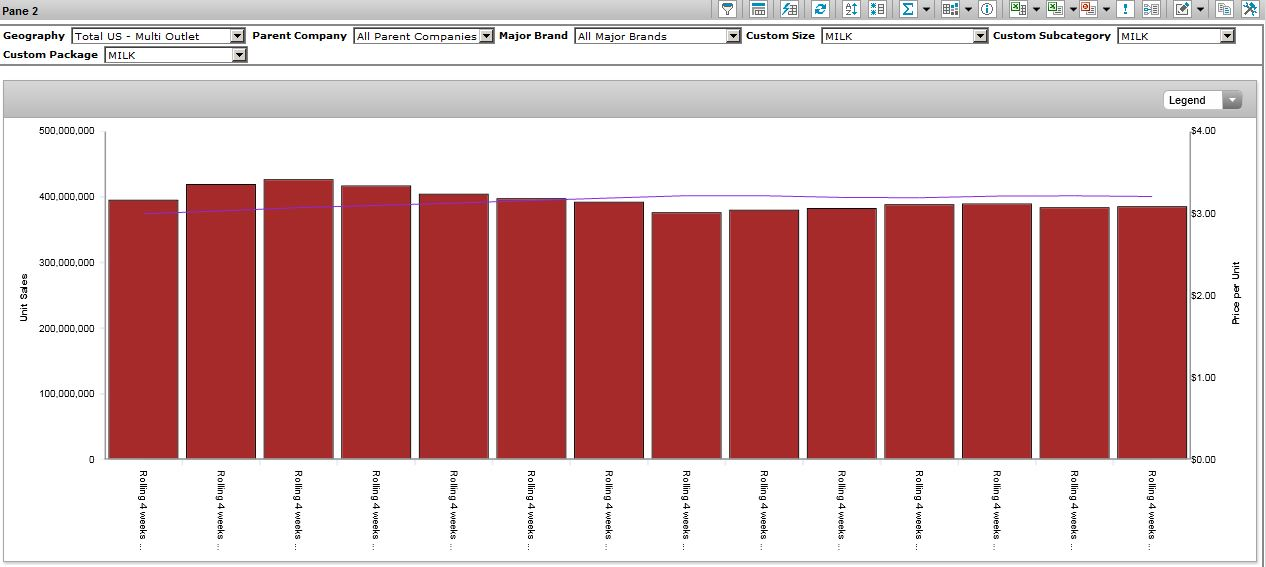Click the filter funnel icon
1266x567 pixels.
[728, 9]
